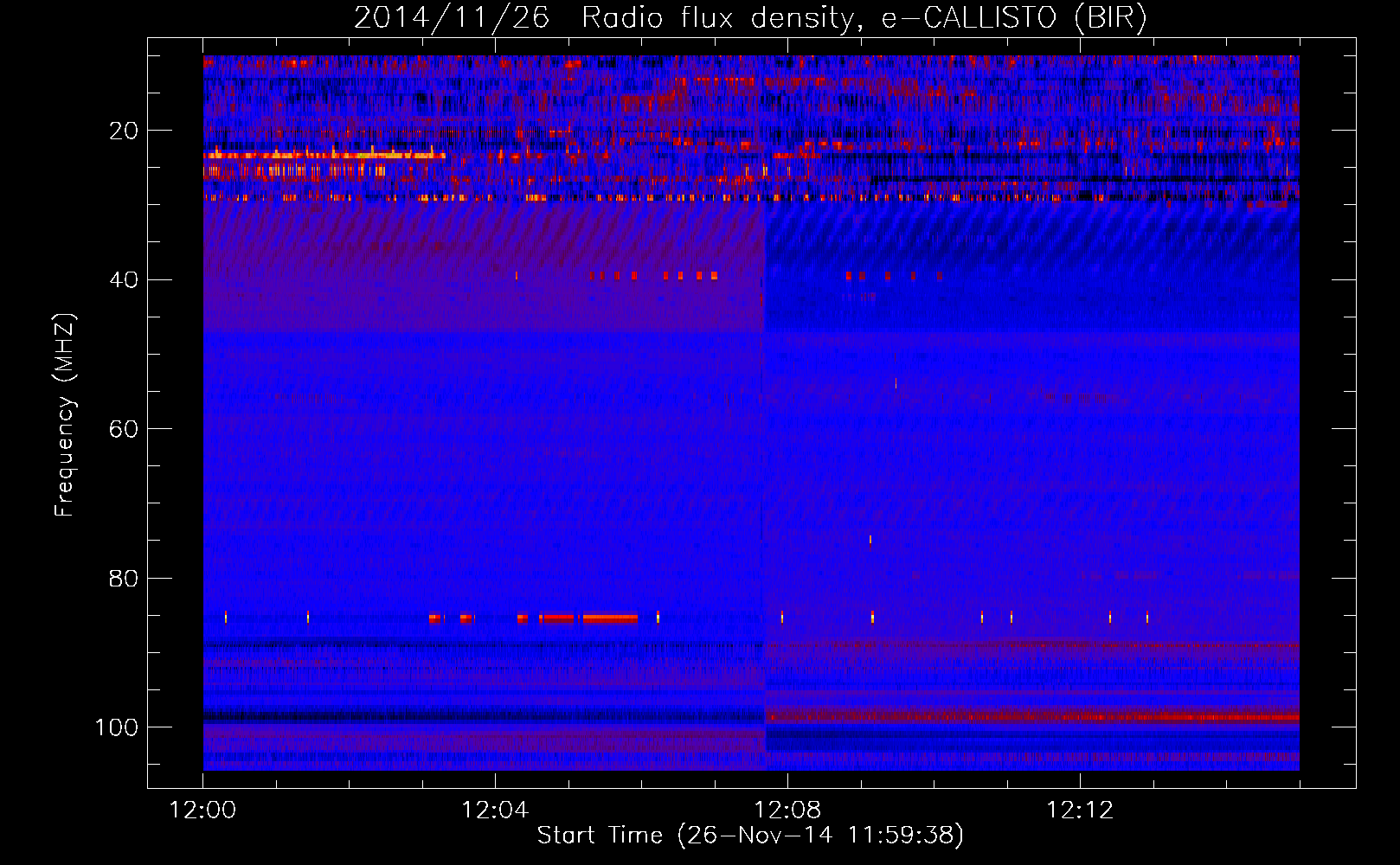Click the '40' frequency tick label
The height and width of the screenshot is (865, 1400).
coord(125,280)
